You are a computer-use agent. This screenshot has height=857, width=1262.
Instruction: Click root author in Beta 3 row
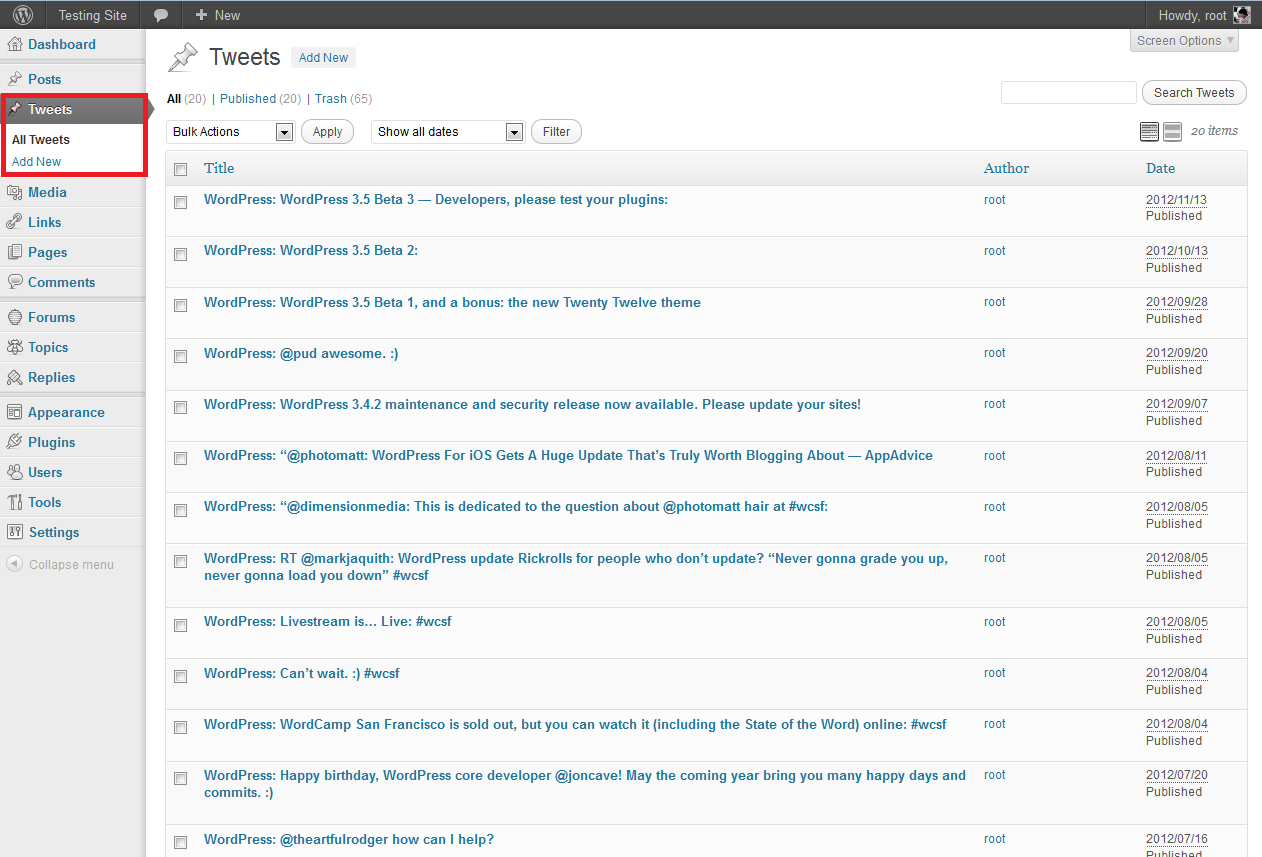pos(995,200)
